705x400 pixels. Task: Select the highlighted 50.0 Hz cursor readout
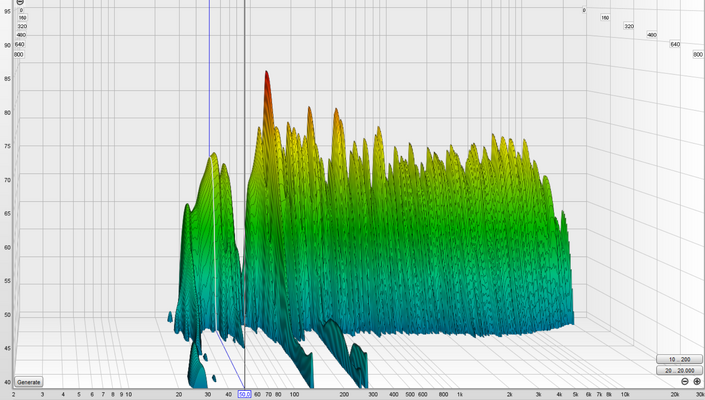tap(244, 395)
